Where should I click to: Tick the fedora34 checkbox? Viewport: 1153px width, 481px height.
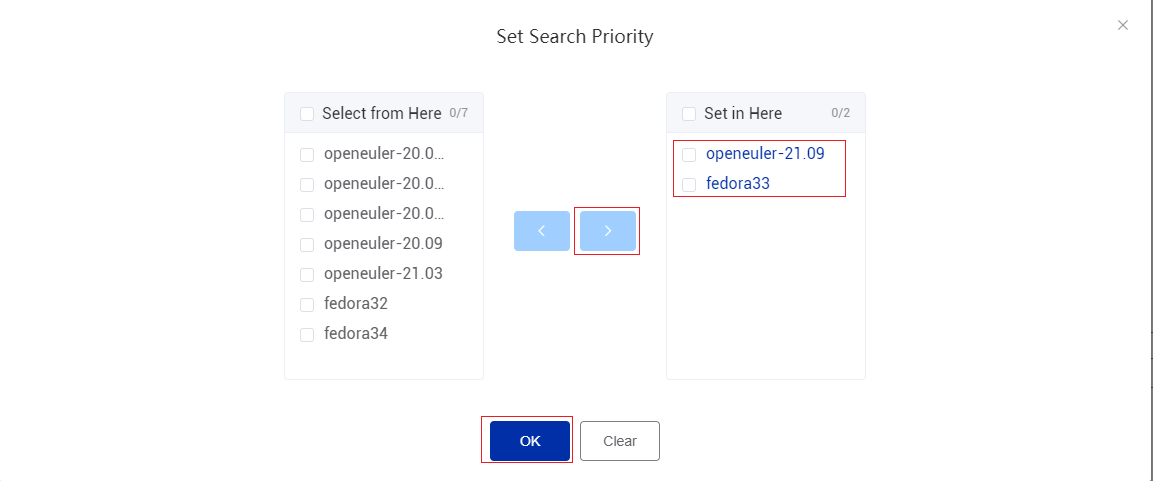point(307,334)
